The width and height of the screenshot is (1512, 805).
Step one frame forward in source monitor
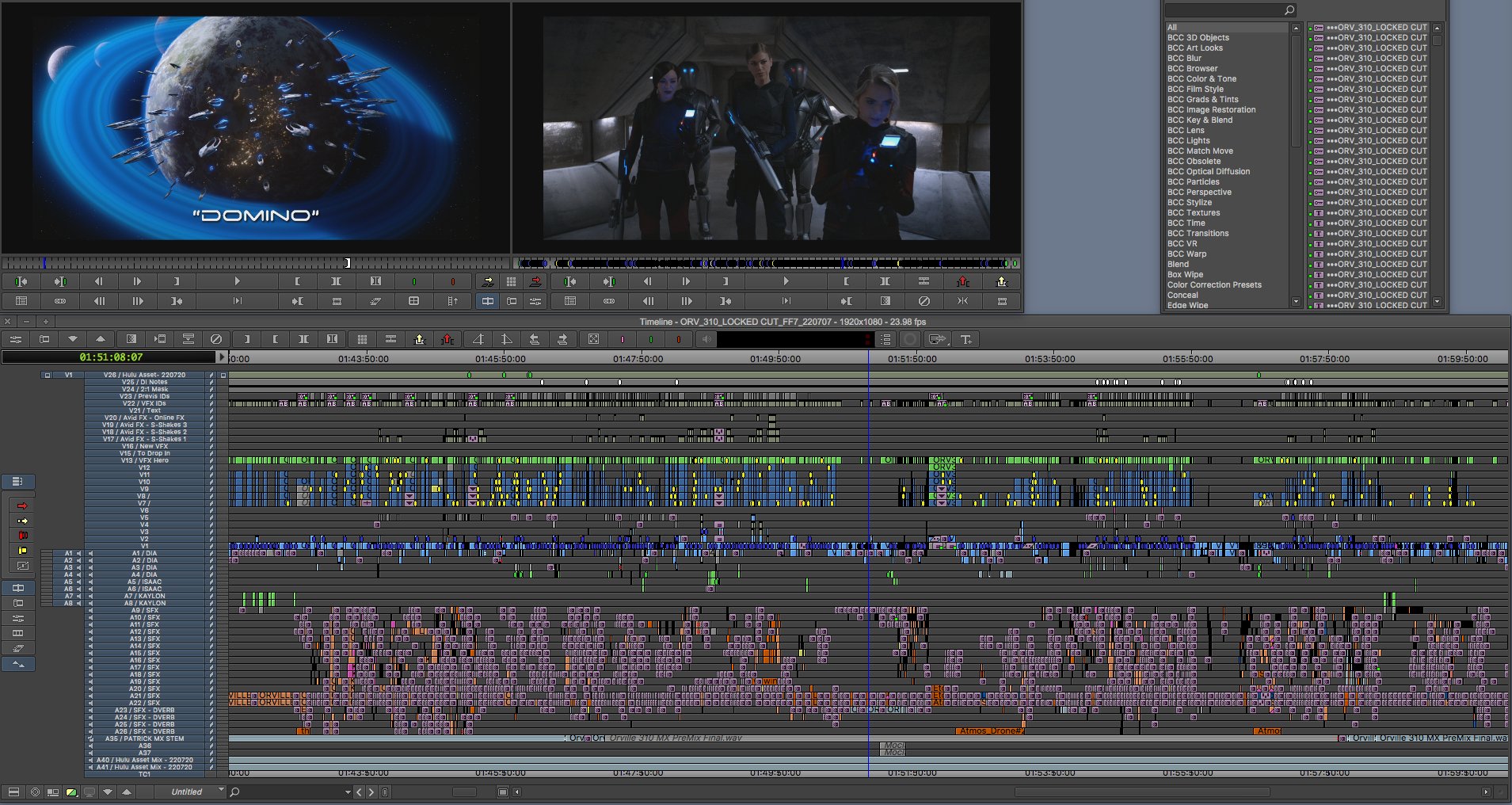point(137,281)
